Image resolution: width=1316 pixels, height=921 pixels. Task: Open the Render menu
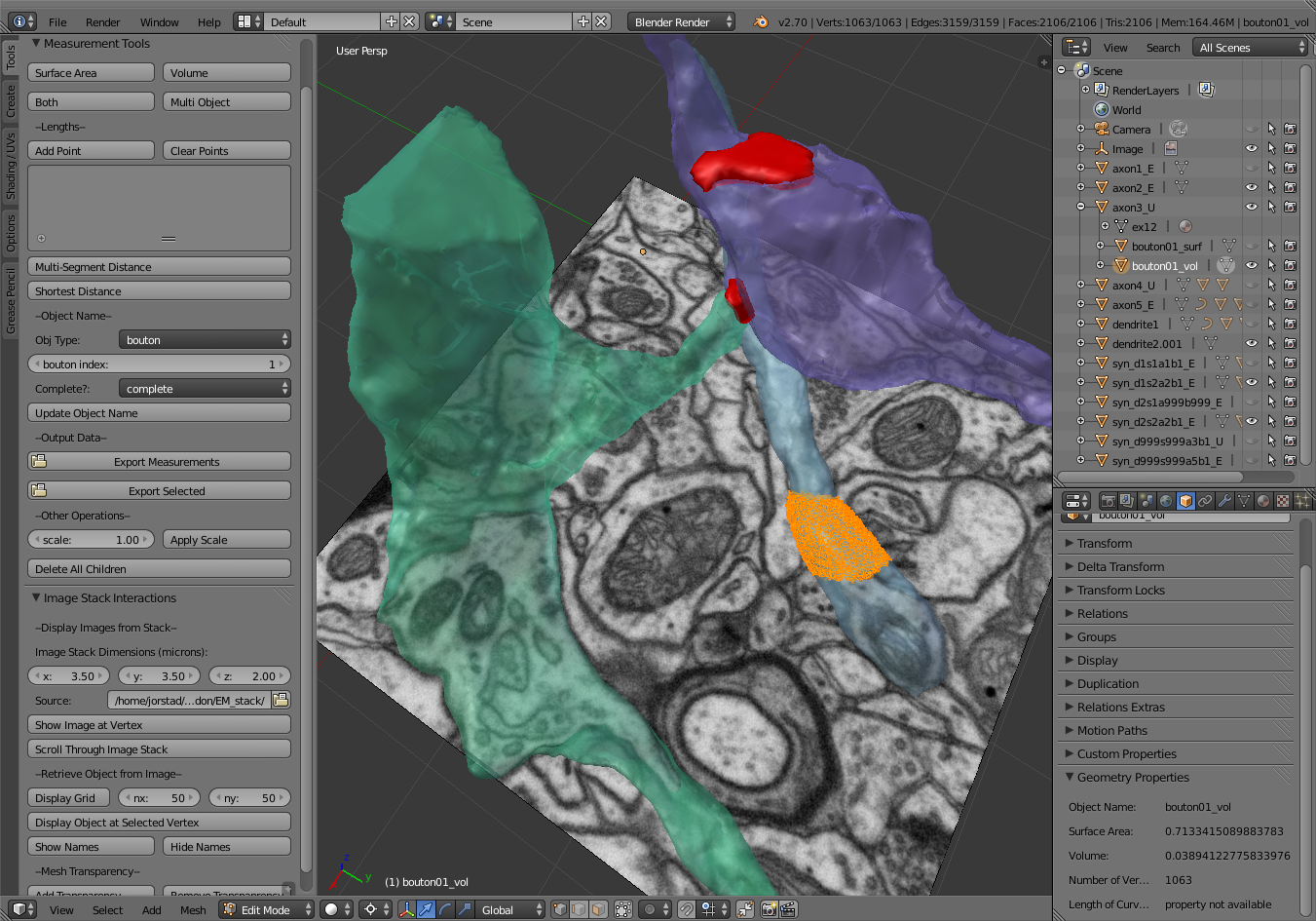coord(102,21)
